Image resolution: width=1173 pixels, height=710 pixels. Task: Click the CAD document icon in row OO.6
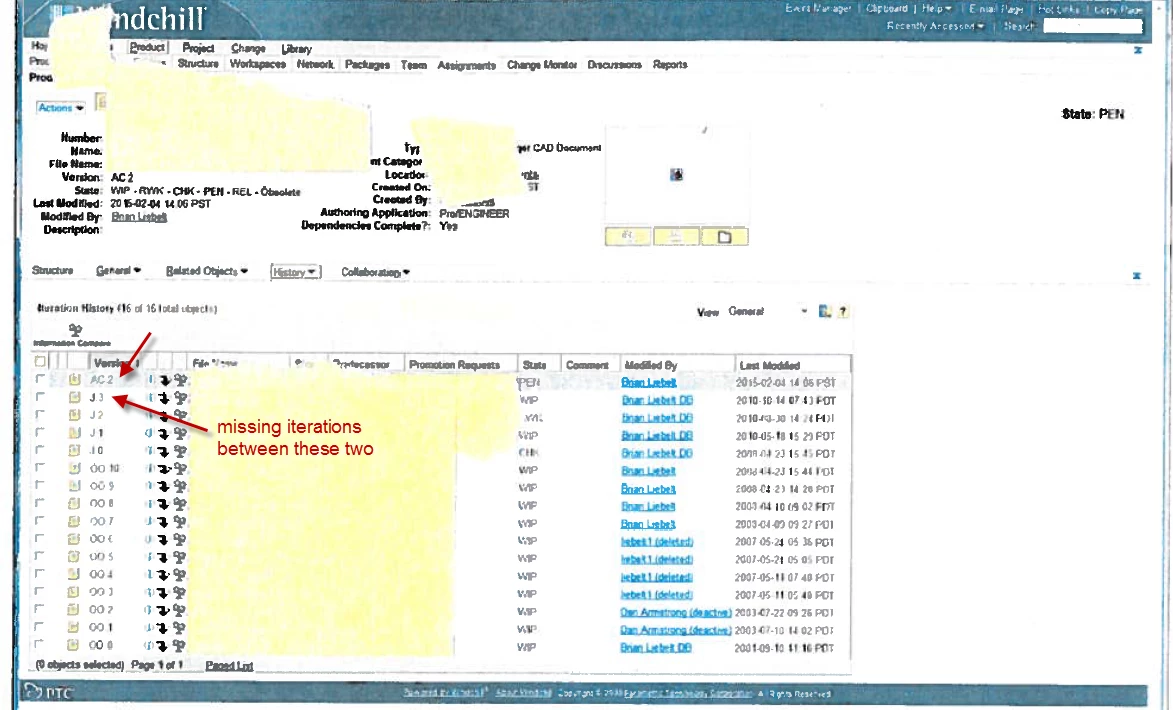pos(74,539)
